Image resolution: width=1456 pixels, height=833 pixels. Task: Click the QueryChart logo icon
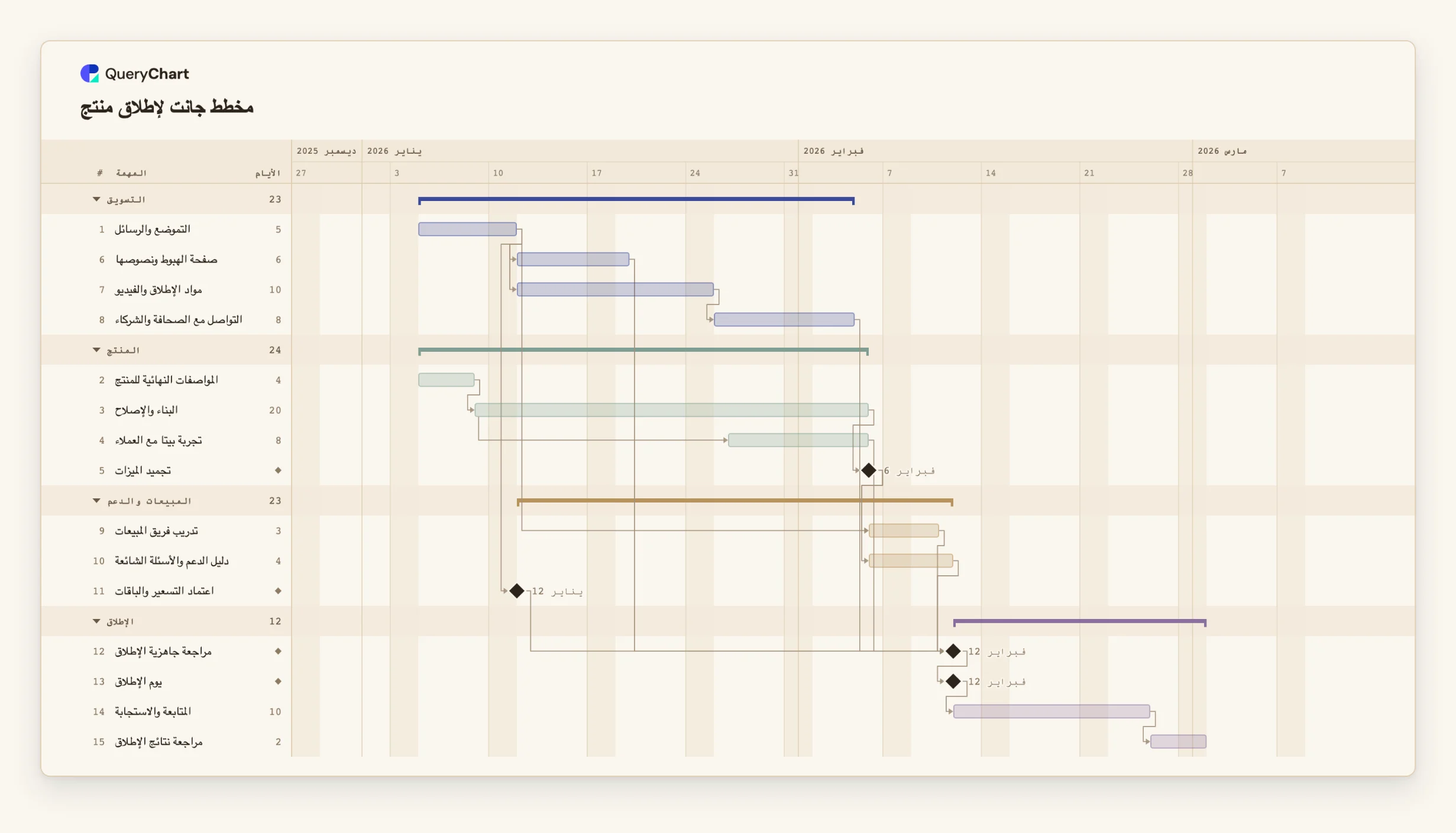(x=90, y=73)
